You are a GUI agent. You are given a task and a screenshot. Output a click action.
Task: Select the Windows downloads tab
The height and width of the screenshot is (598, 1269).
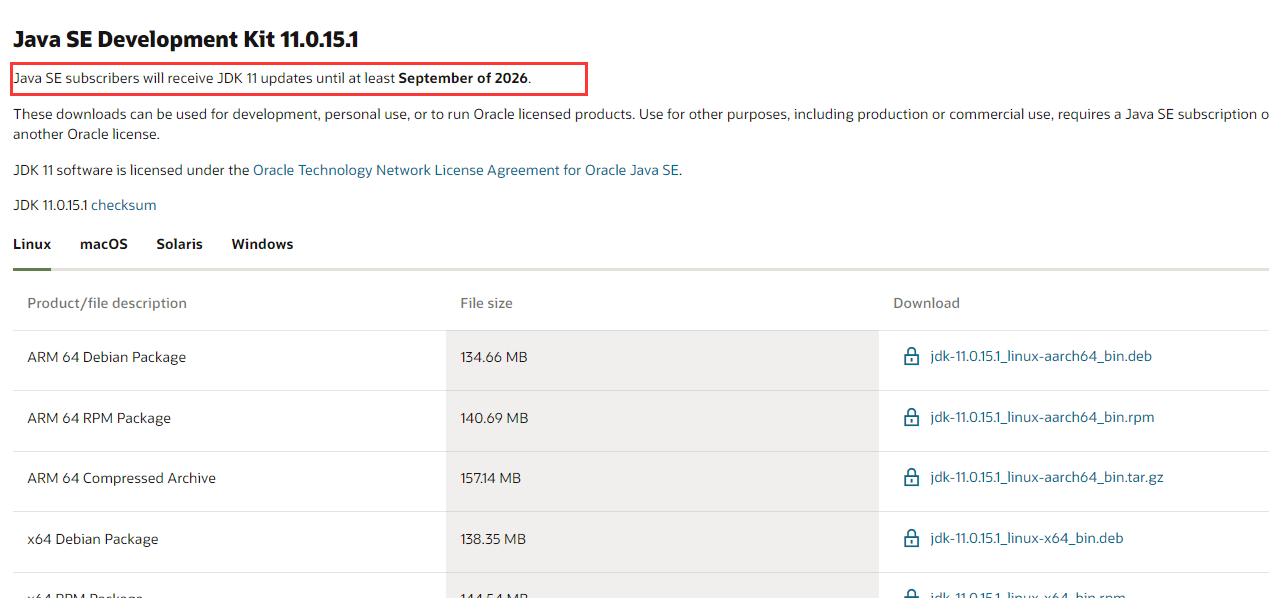pos(262,244)
